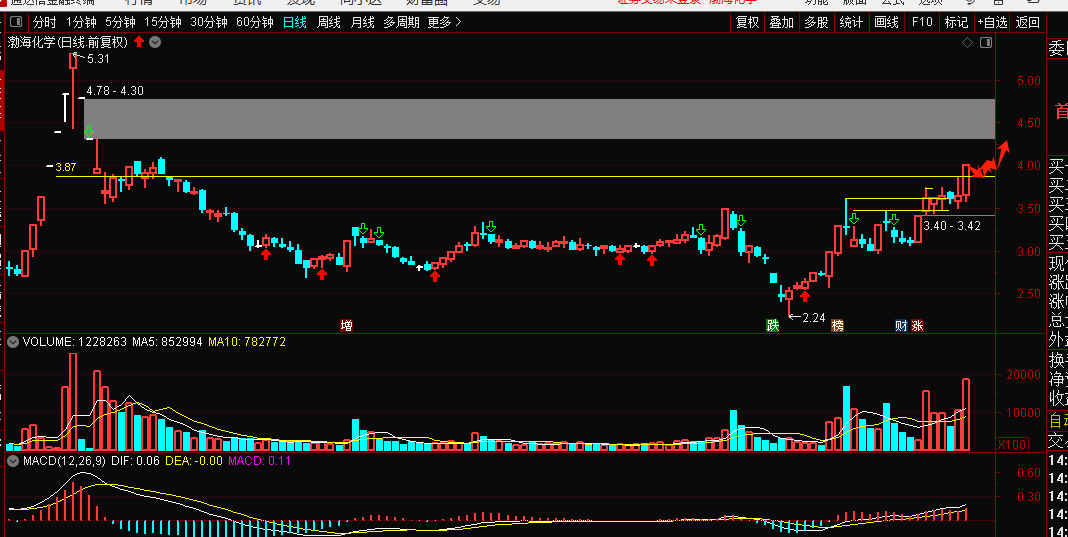Viewport: 1068px width, 537px height.
Task: Click the 5.31 high price label
Action: pos(98,59)
